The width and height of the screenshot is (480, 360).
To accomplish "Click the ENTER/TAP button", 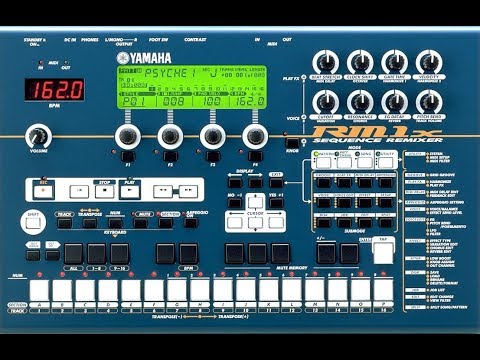I will click(x=383, y=253).
